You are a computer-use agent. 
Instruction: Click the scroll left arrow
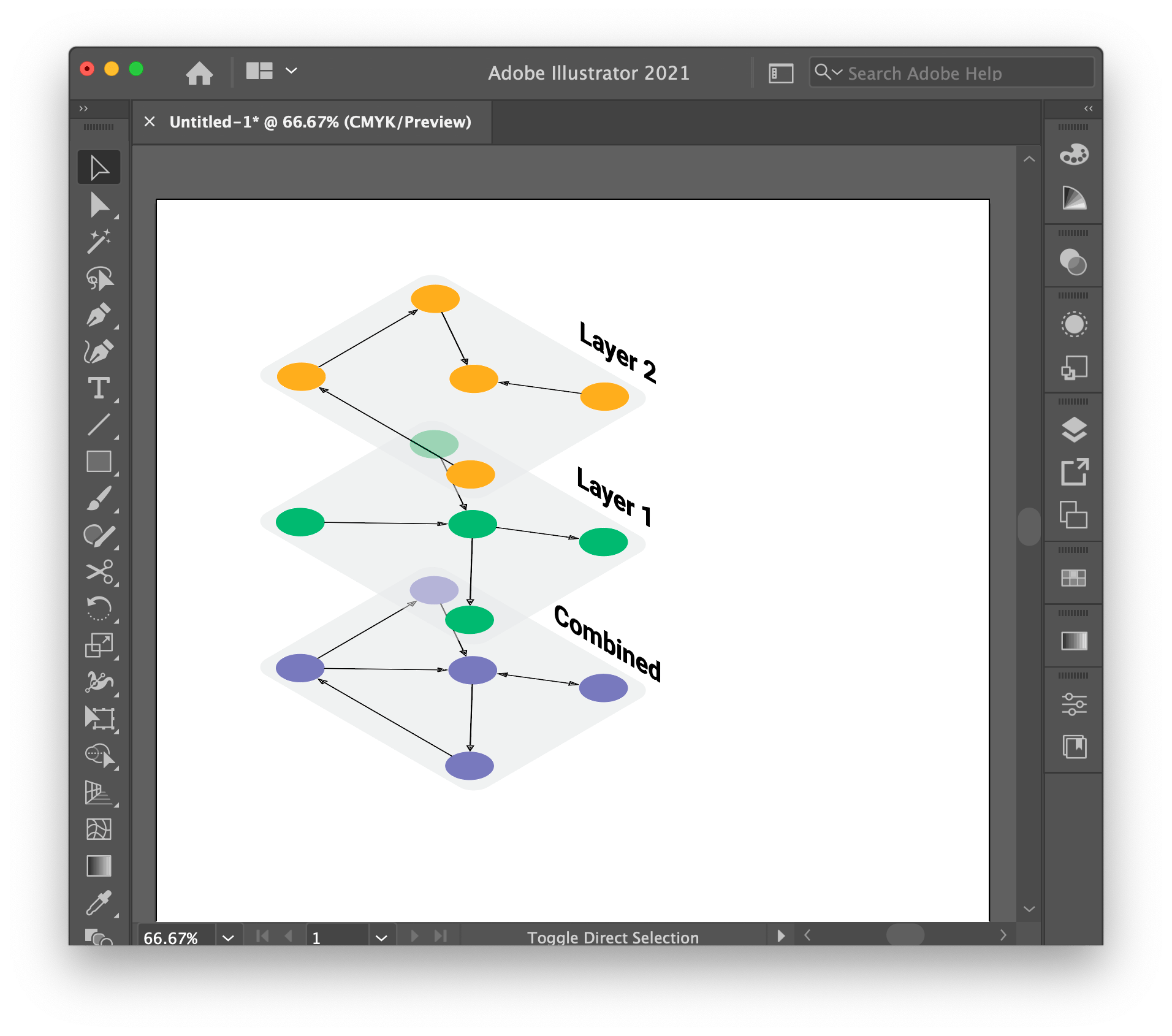coord(807,935)
